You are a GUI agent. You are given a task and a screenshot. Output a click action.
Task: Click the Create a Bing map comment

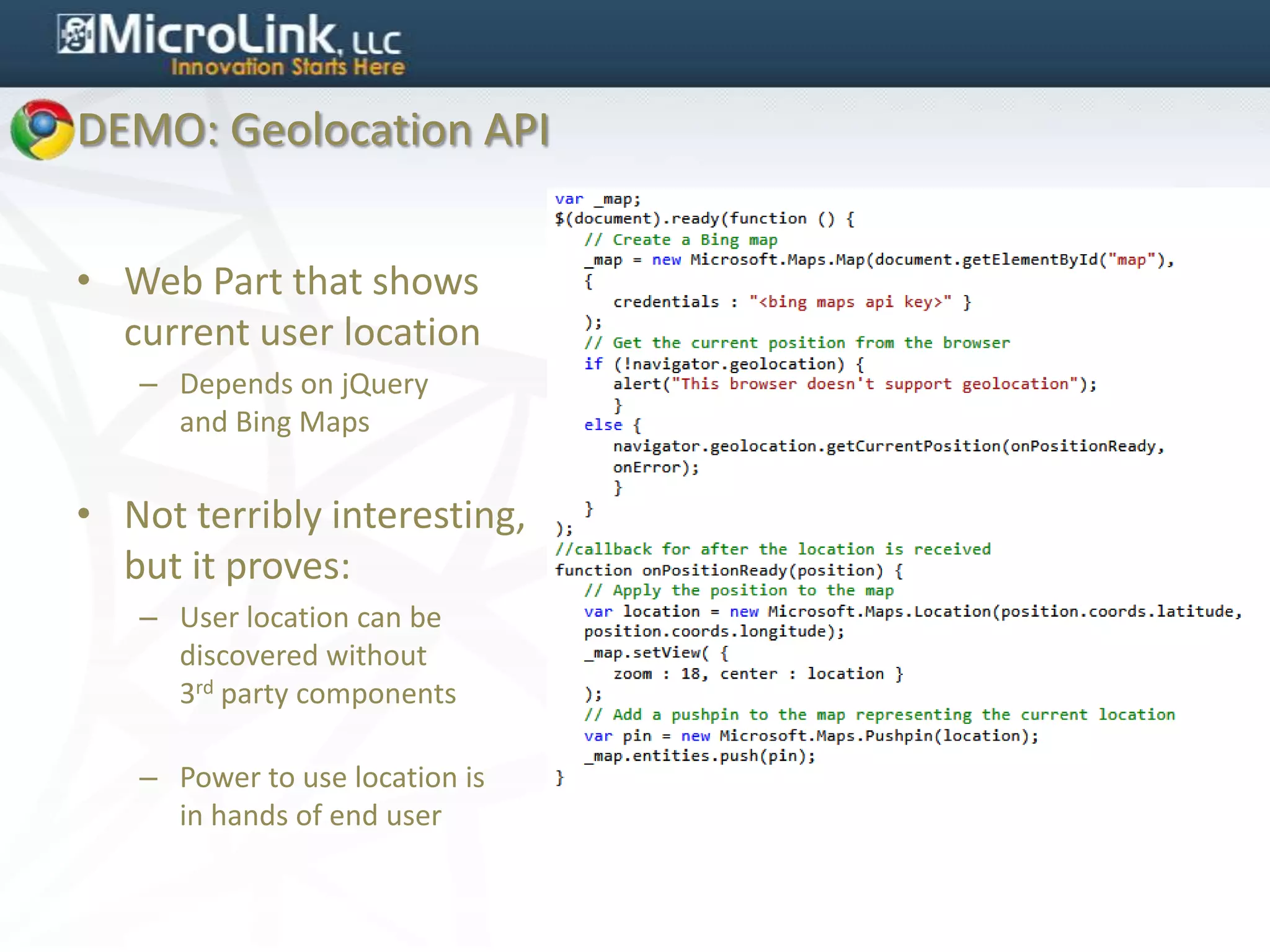click(x=680, y=240)
